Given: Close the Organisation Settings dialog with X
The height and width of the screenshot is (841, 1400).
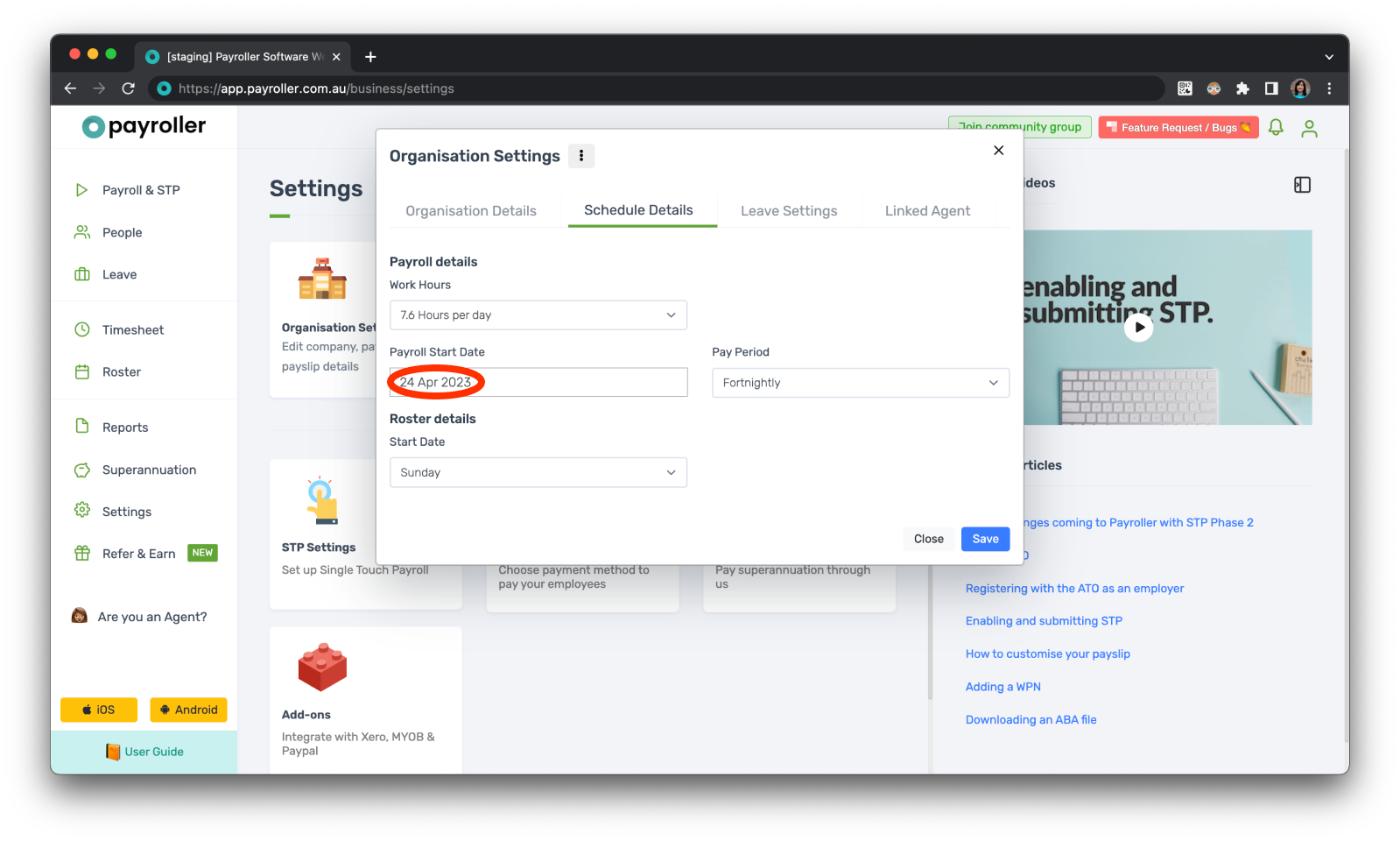Looking at the screenshot, I should (998, 151).
